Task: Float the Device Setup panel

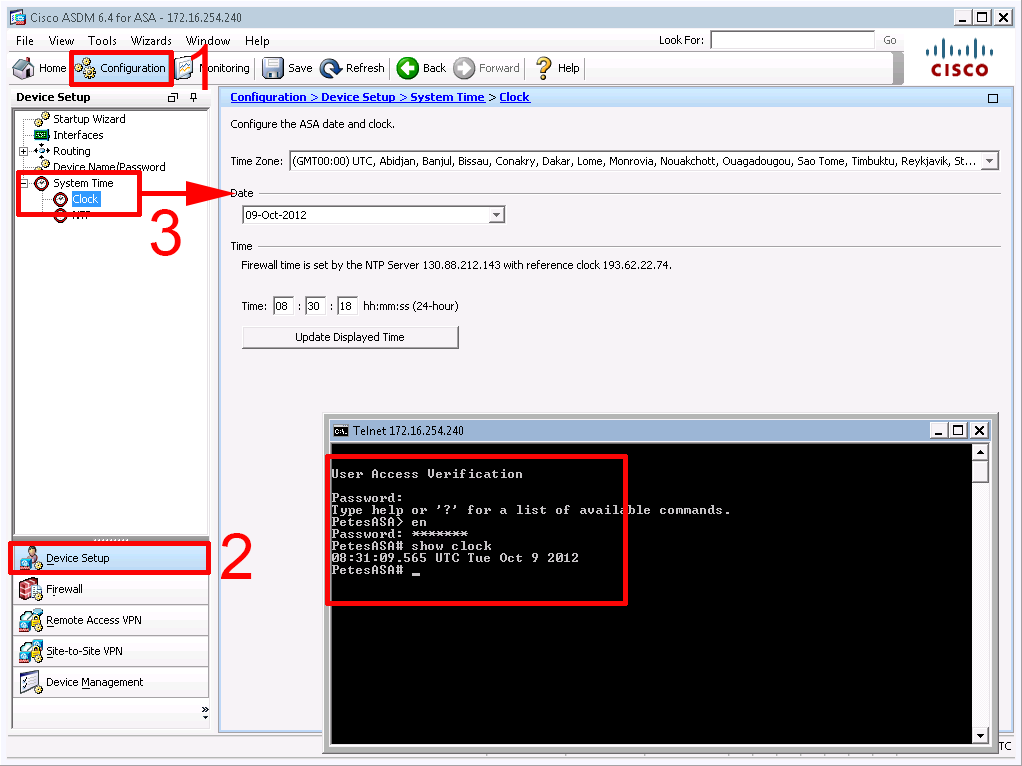Action: pyautogui.click(x=173, y=97)
